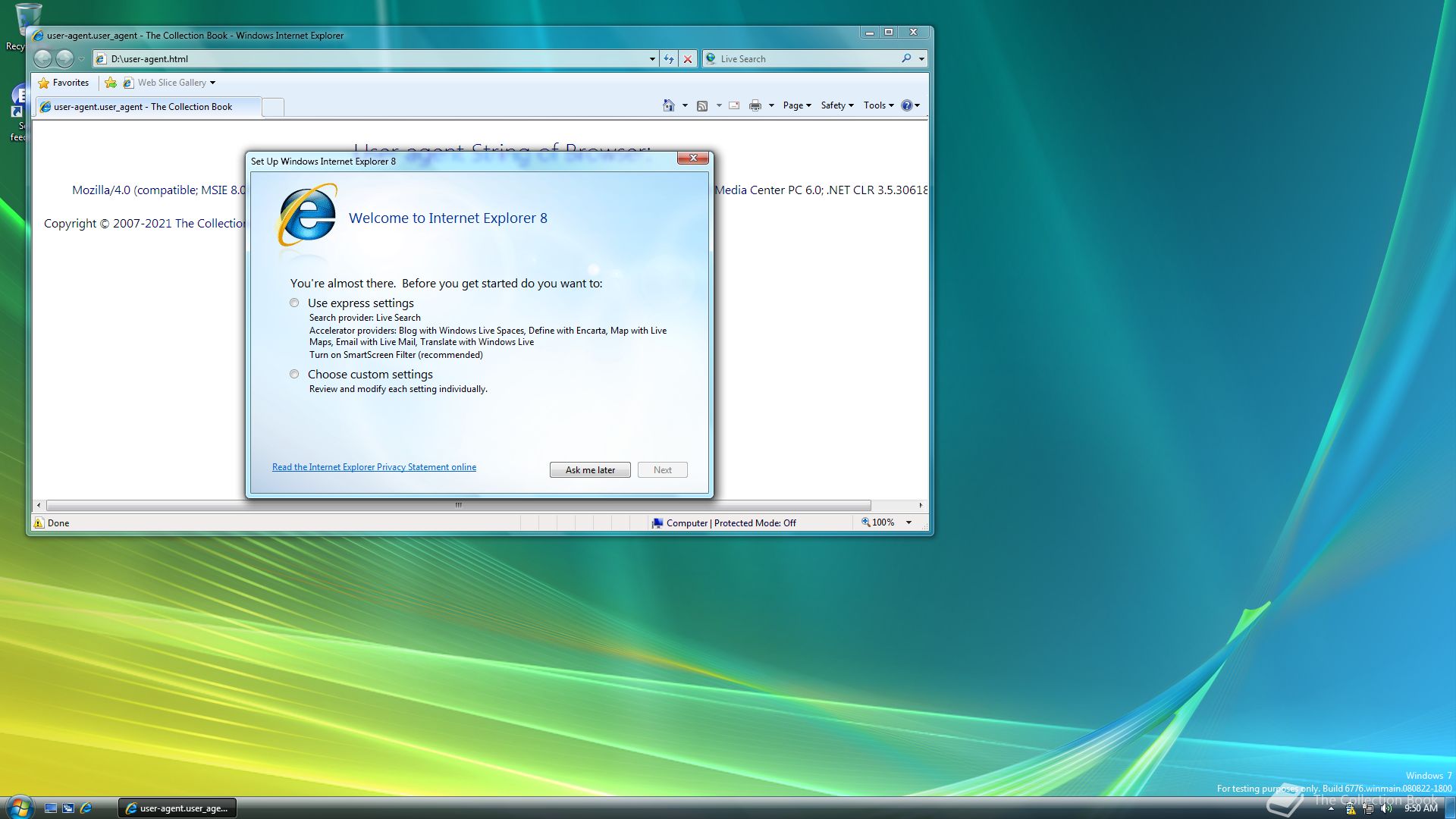This screenshot has height=819, width=1456.
Task: Click the Ask me later button
Action: [x=590, y=470]
